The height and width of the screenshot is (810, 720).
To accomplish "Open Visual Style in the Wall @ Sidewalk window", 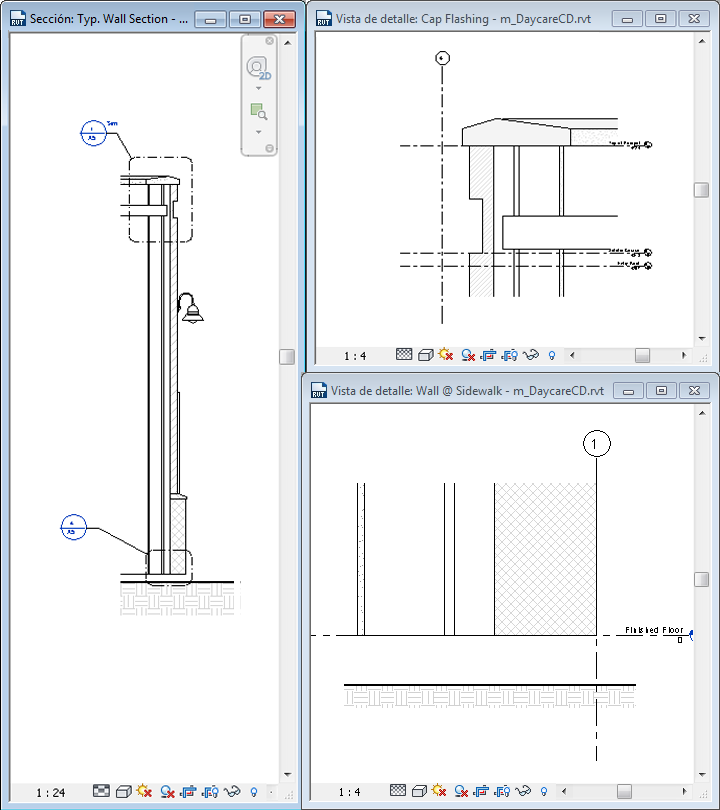I will [x=419, y=791].
